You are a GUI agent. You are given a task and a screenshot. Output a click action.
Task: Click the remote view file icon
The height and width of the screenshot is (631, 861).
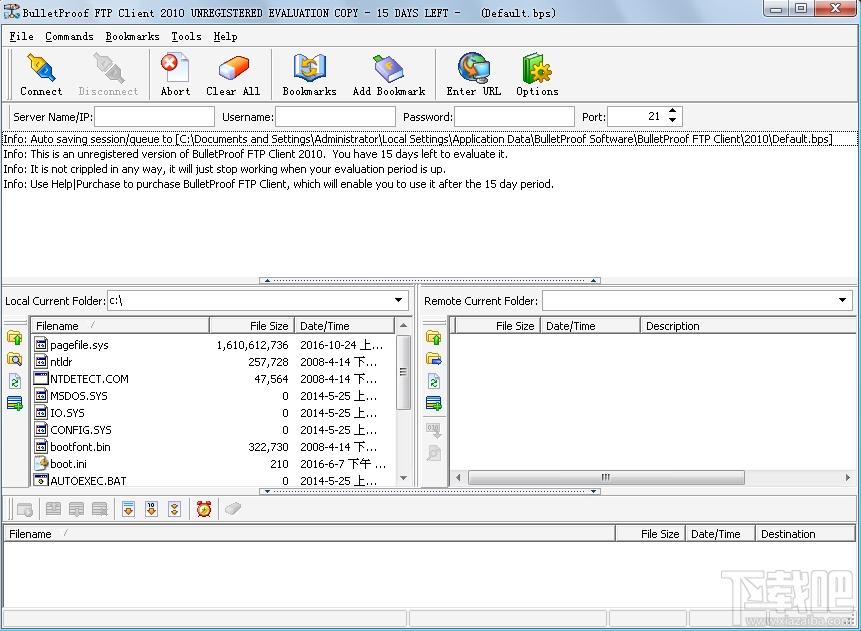point(434,453)
